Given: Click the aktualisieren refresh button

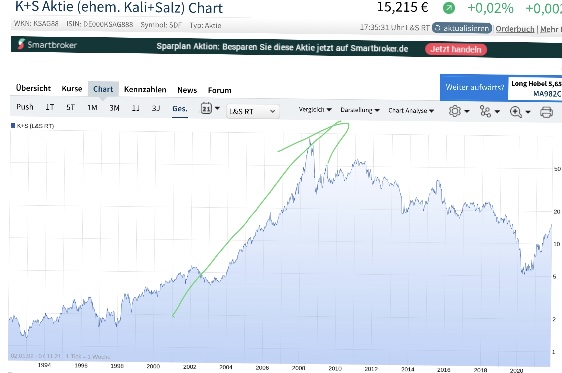Looking at the screenshot, I should pos(462,28).
